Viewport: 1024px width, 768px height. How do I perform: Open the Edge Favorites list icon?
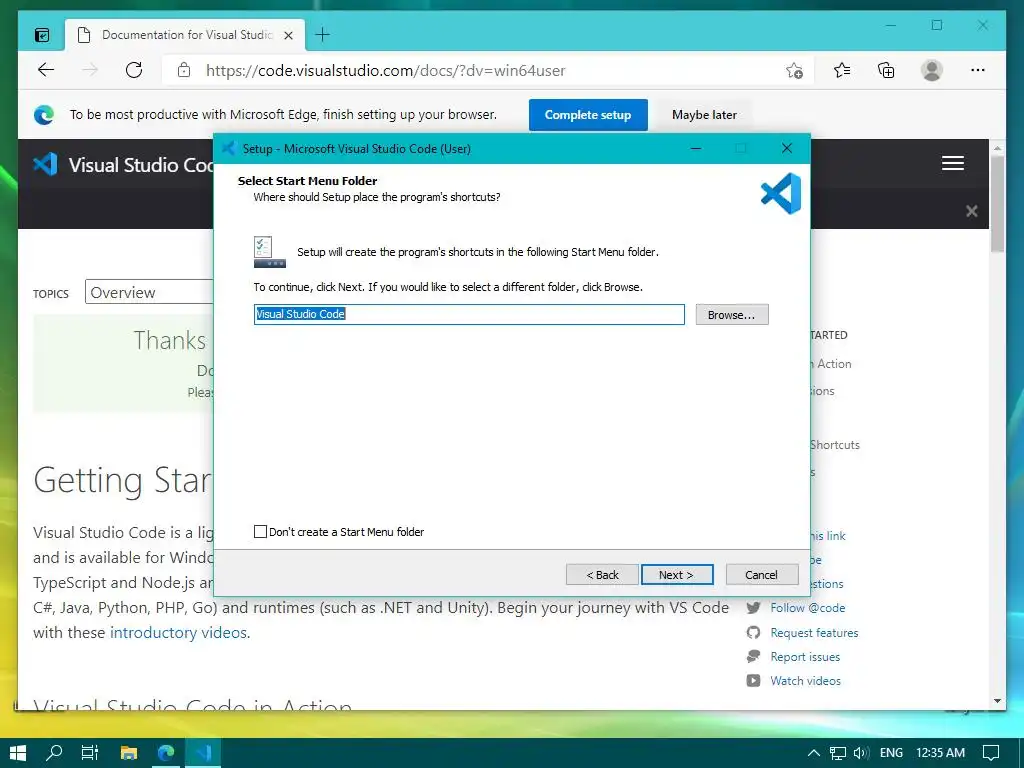point(842,70)
